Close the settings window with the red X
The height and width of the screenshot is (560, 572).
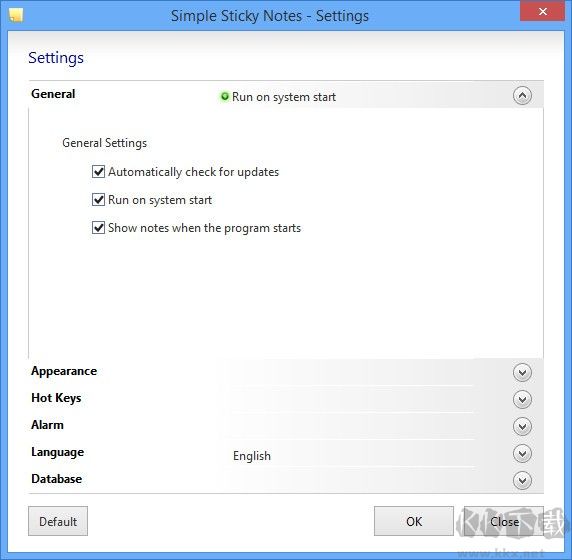pyautogui.click(x=542, y=12)
